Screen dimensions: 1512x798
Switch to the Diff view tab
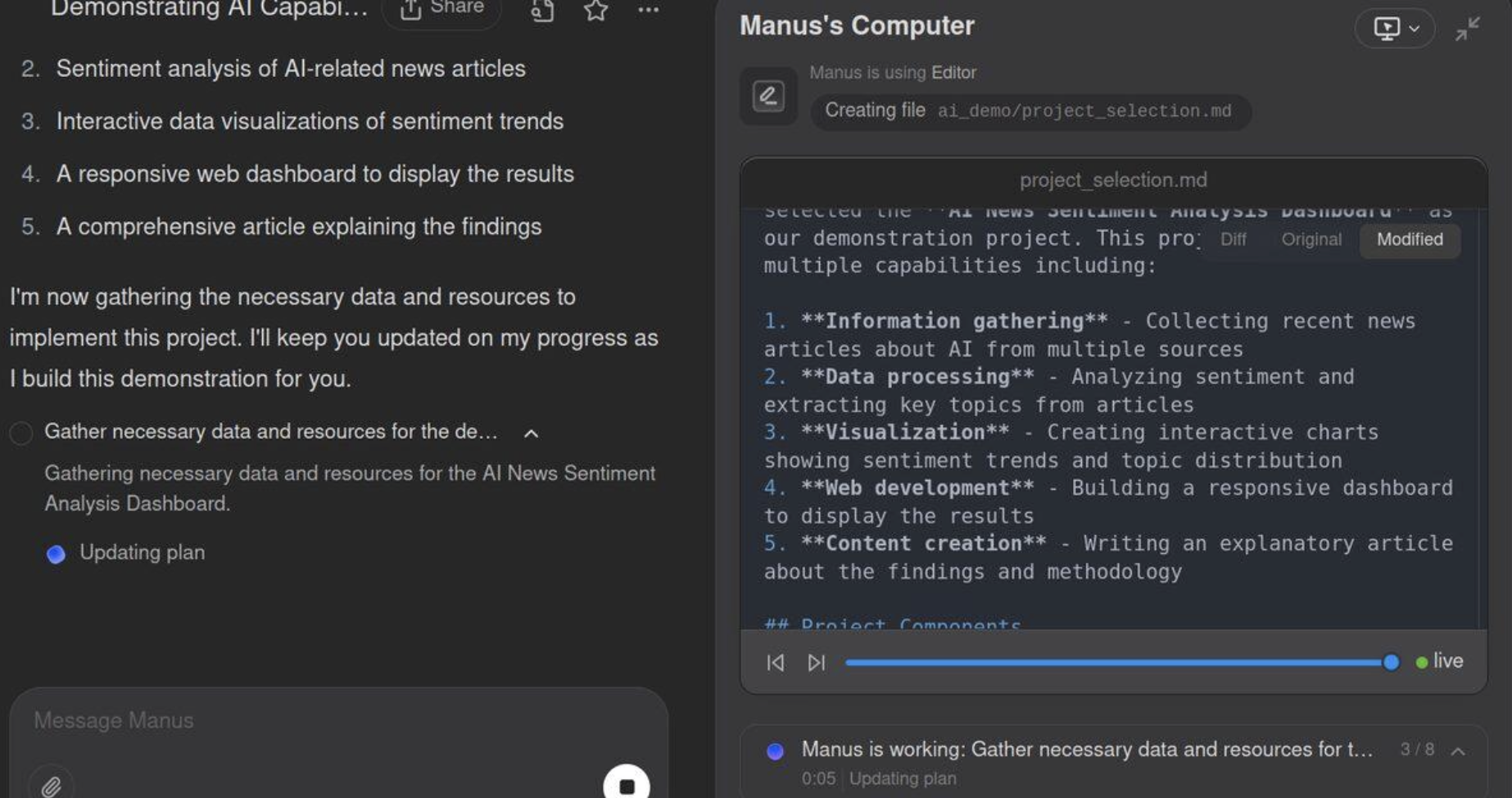[1233, 240]
